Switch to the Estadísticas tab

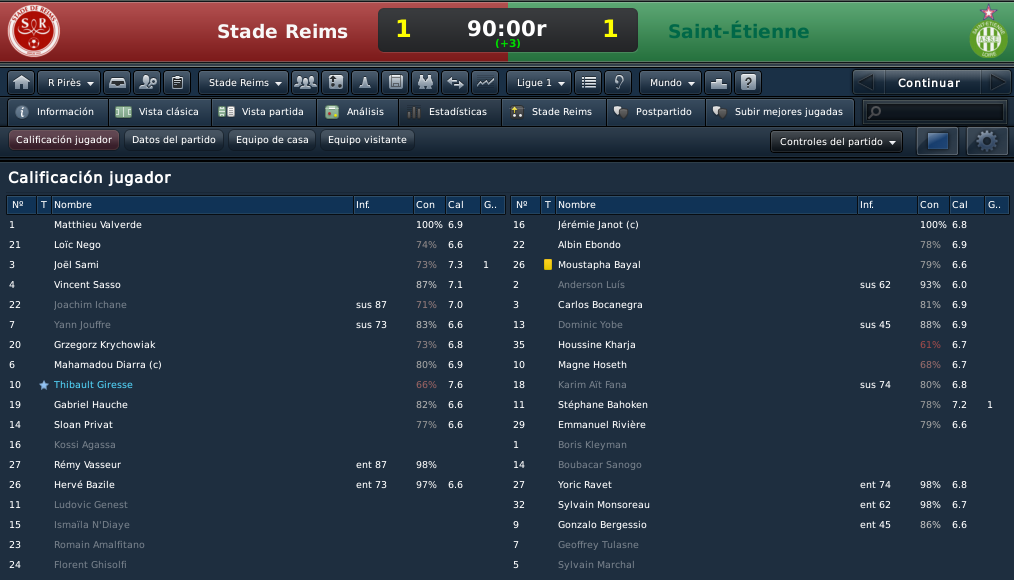449,112
